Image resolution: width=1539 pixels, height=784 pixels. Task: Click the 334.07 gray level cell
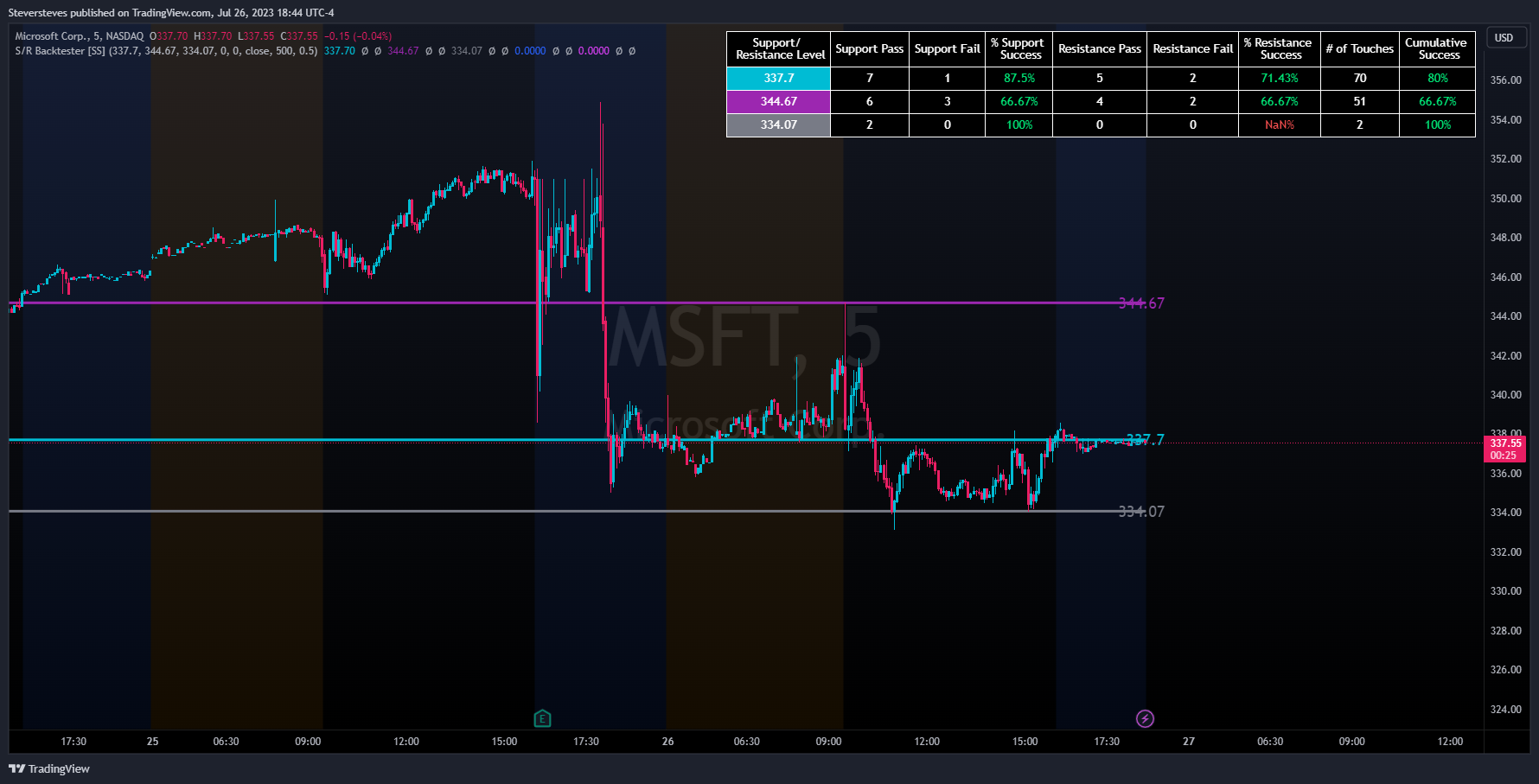(779, 124)
